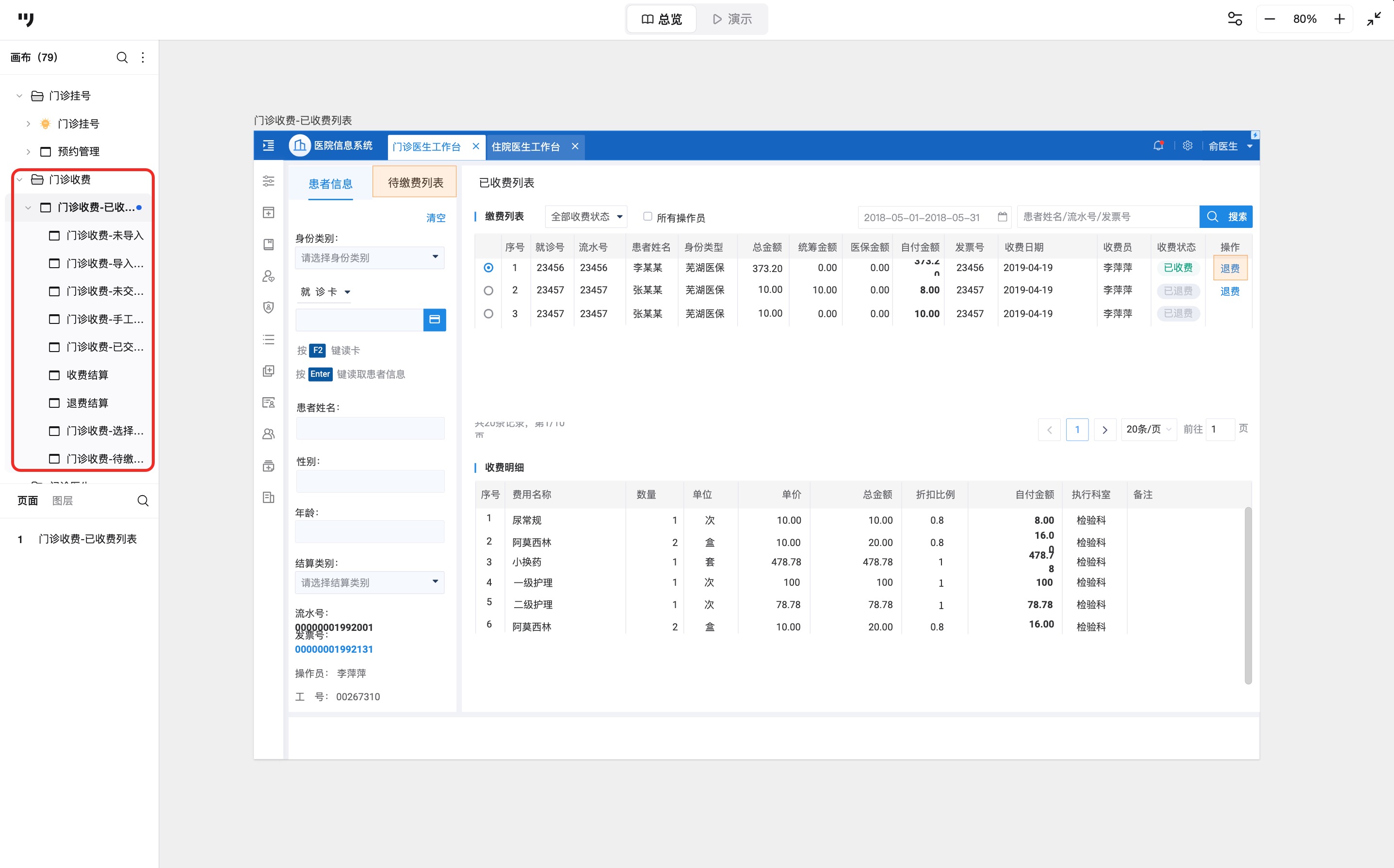
Task: Open the settings gear in blue header
Action: [x=1187, y=146]
